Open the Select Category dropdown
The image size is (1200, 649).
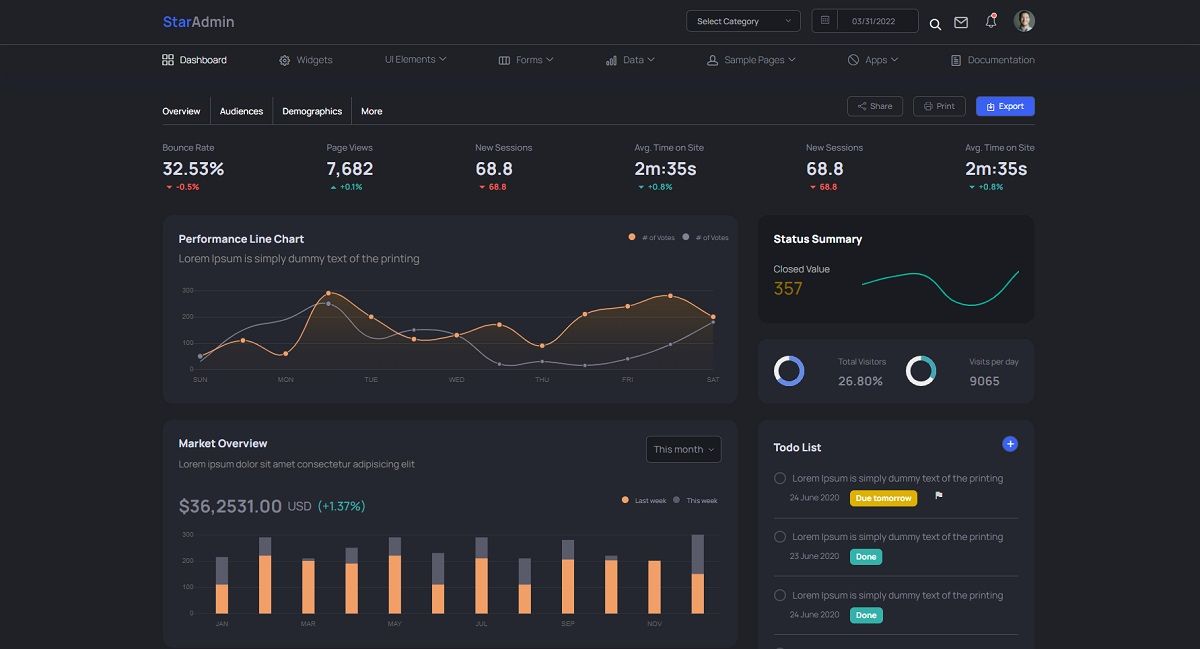(x=743, y=20)
